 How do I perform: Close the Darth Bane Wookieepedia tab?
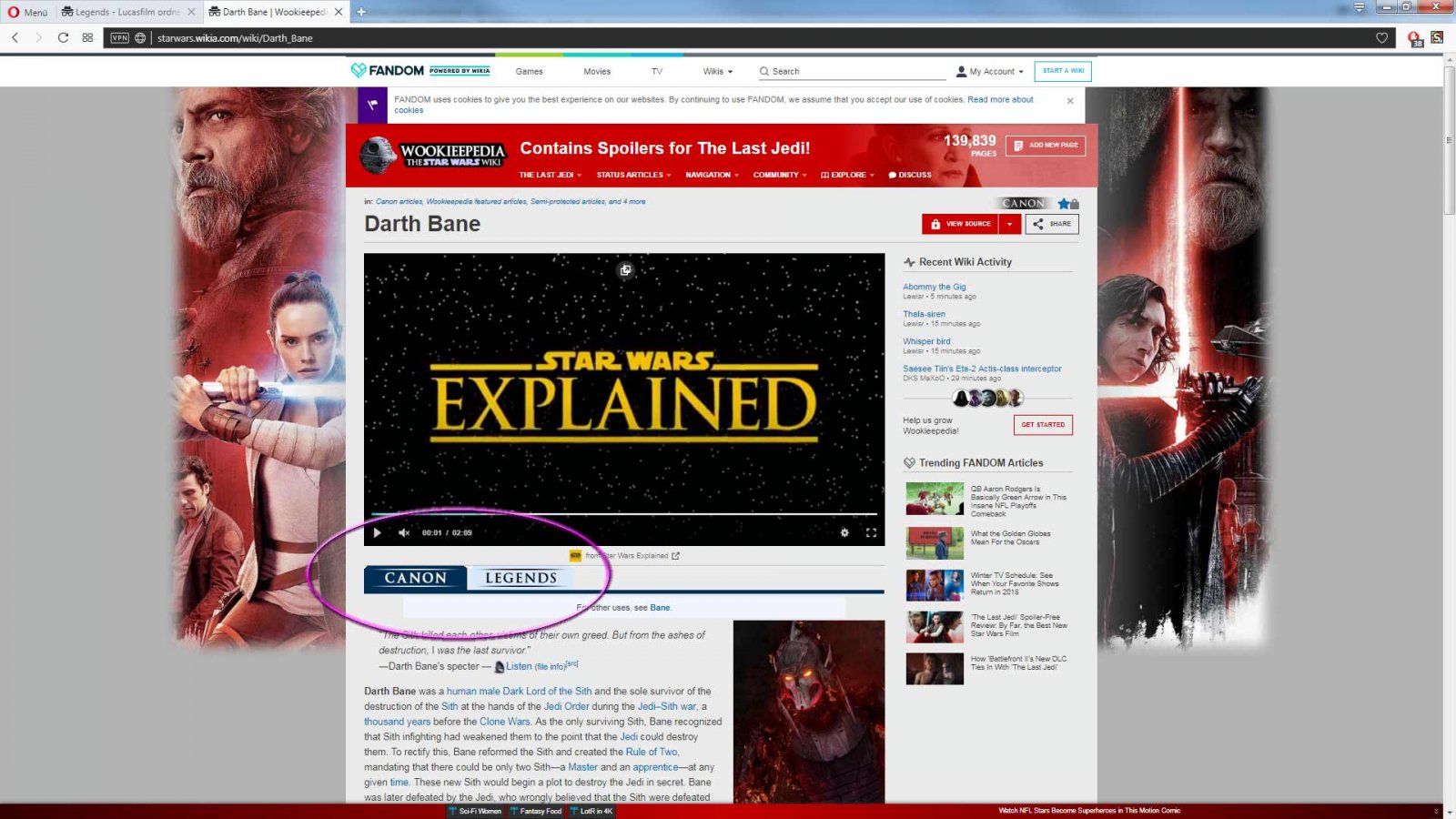[x=339, y=12]
